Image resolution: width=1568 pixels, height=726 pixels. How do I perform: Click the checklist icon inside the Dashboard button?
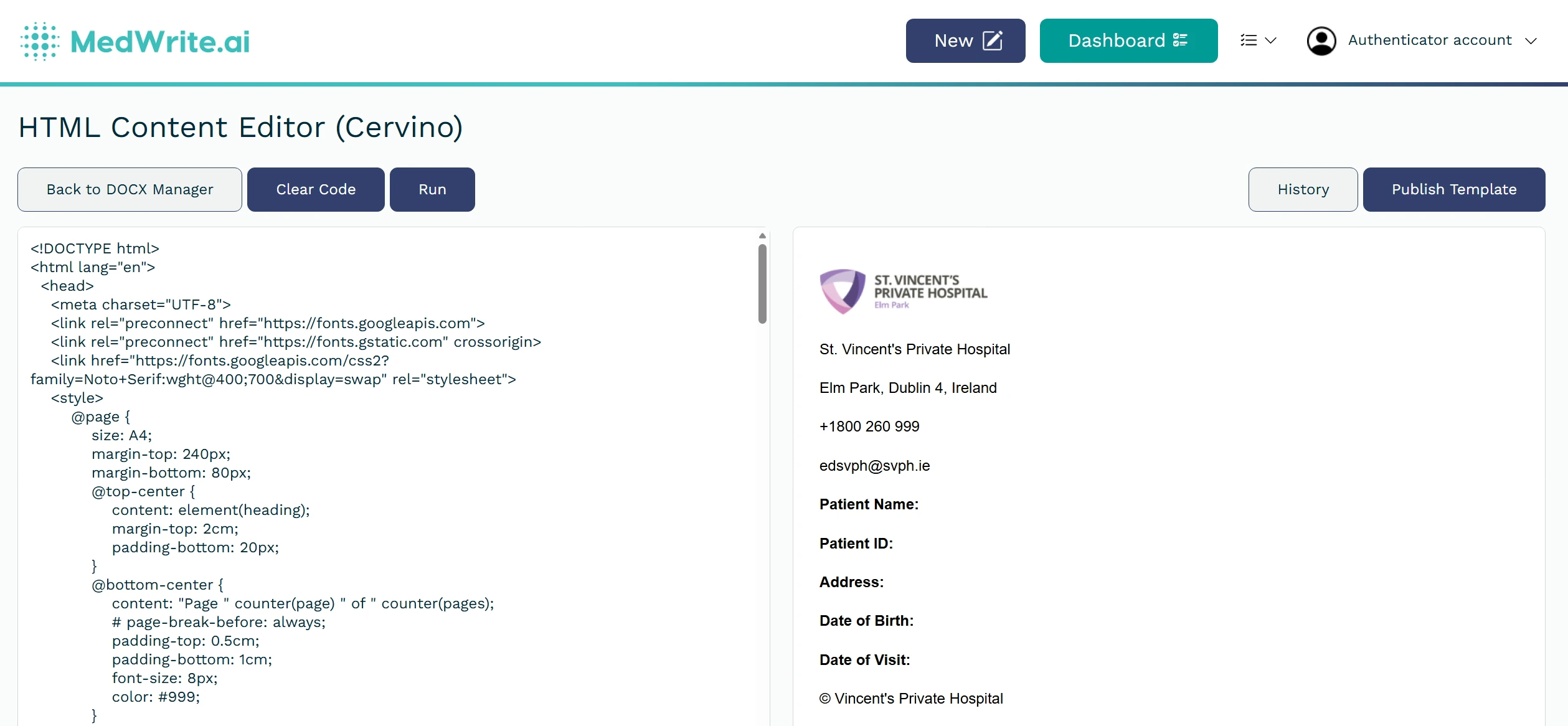tap(1180, 40)
